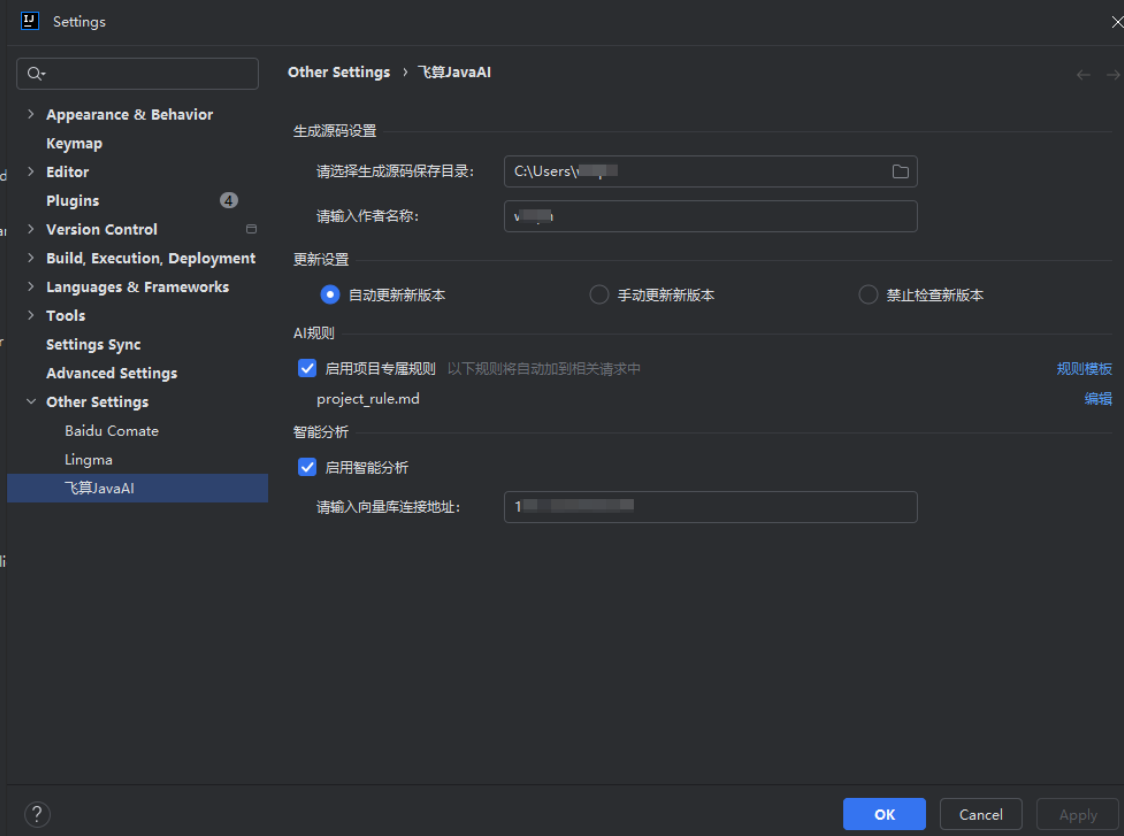Click Version Control project-level icon
This screenshot has height=836, width=1124.
tap(251, 229)
